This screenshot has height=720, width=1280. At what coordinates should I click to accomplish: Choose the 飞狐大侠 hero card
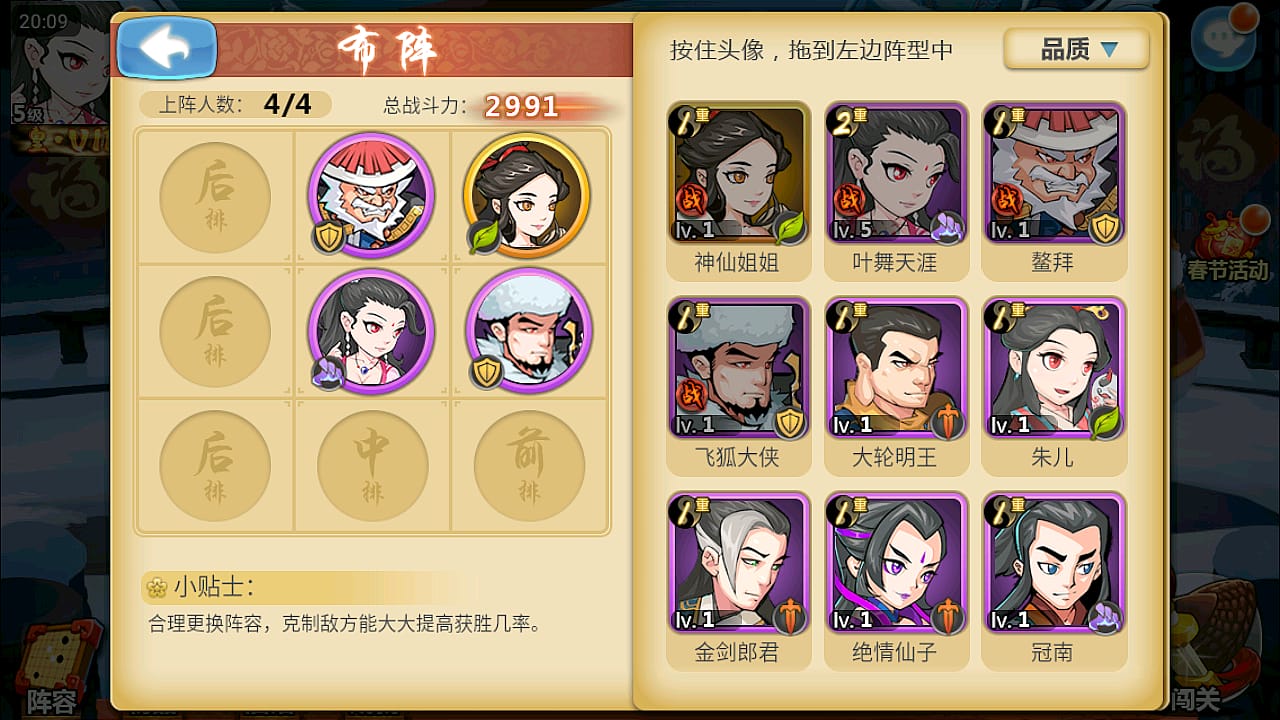(x=738, y=386)
